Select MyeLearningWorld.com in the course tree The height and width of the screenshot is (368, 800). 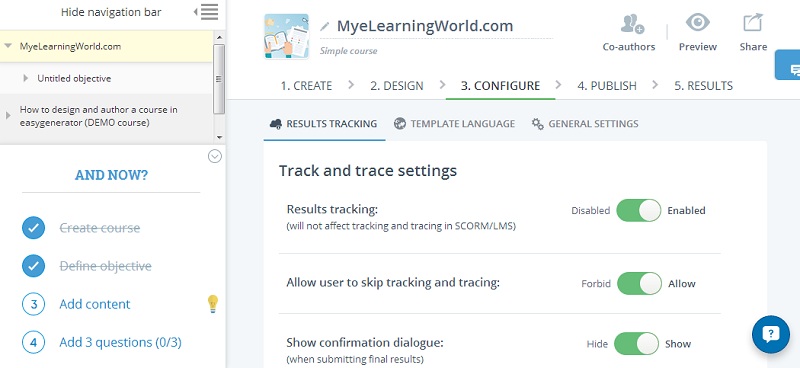(x=70, y=46)
